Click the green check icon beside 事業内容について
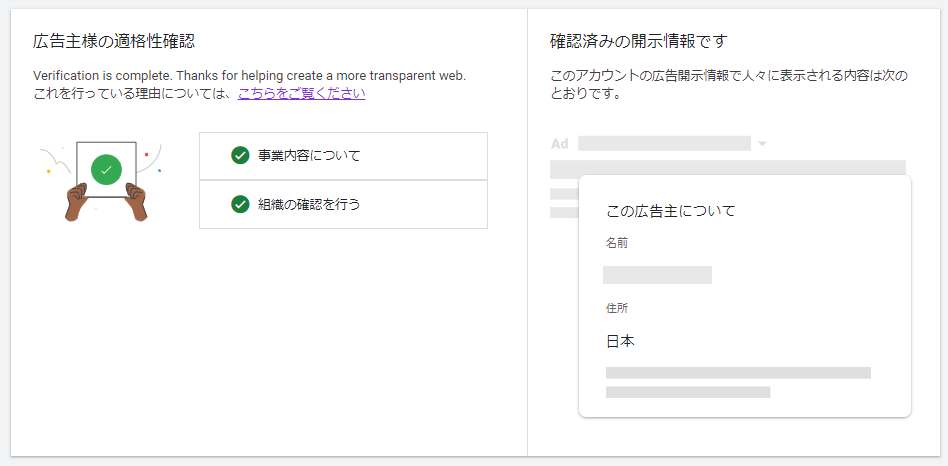The width and height of the screenshot is (948, 466). coord(240,155)
